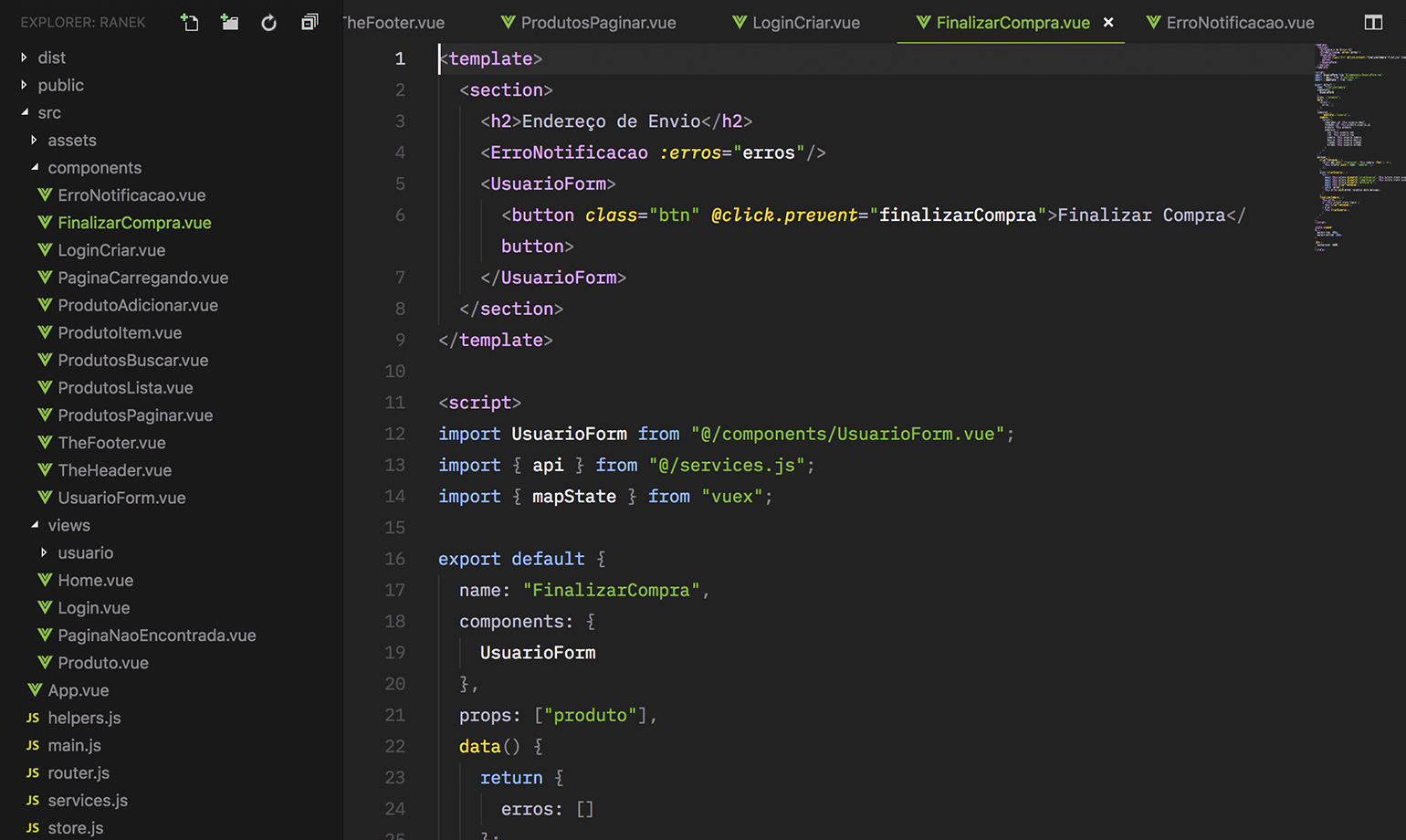Click the "FinalizarCompra" name string

(611, 591)
